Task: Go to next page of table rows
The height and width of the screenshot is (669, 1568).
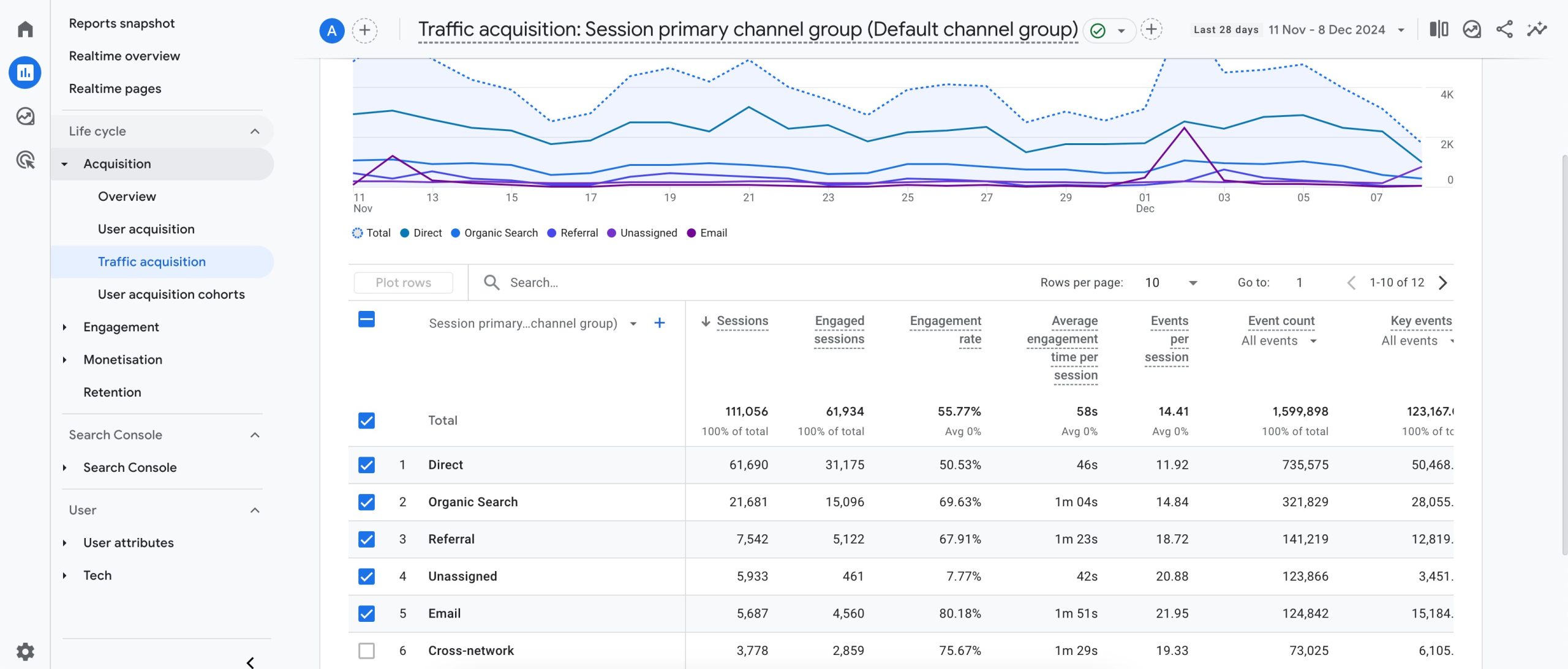Action: (x=1443, y=282)
